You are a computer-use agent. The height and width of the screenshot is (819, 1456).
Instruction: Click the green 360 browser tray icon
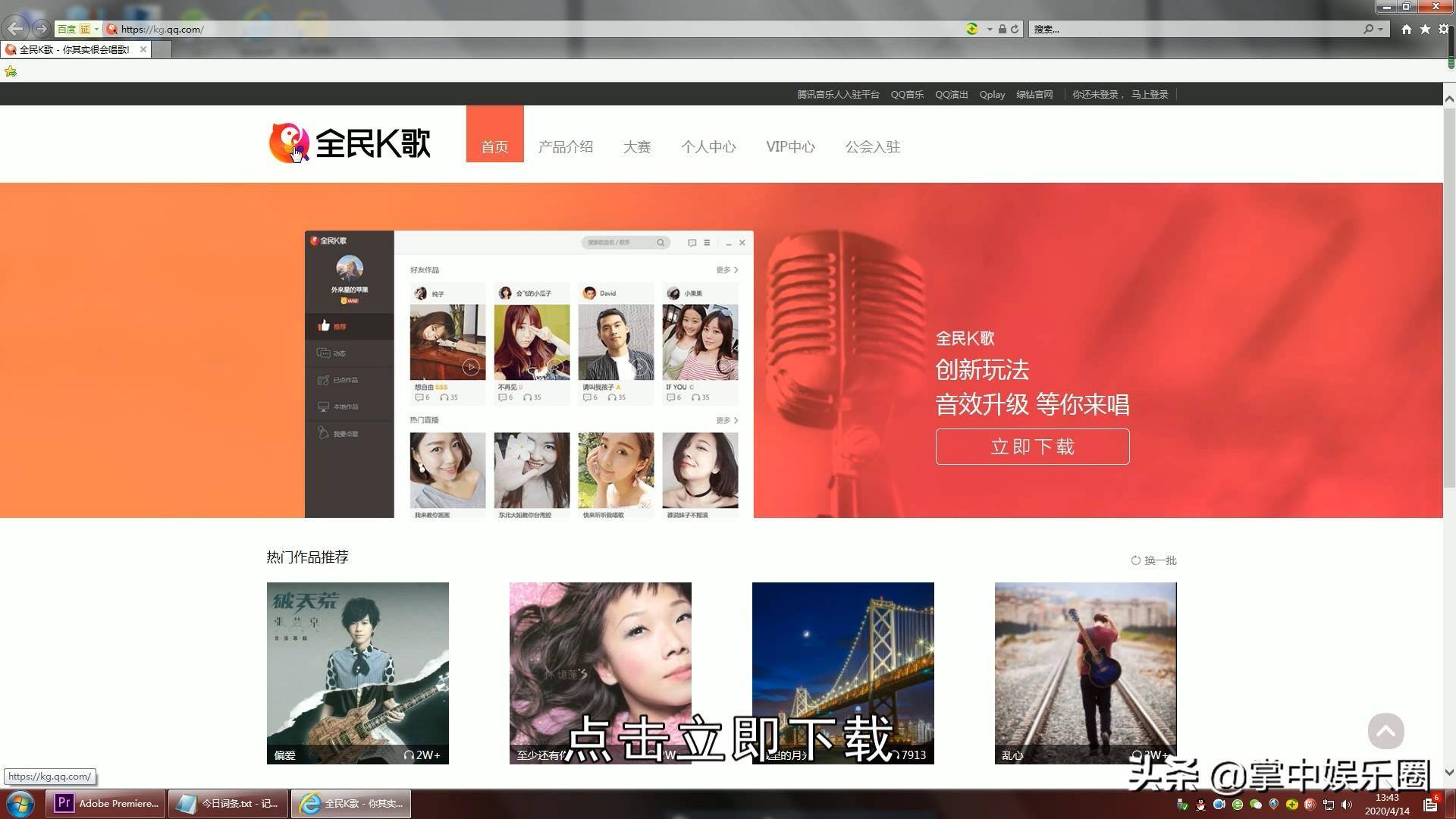[x=1237, y=805]
